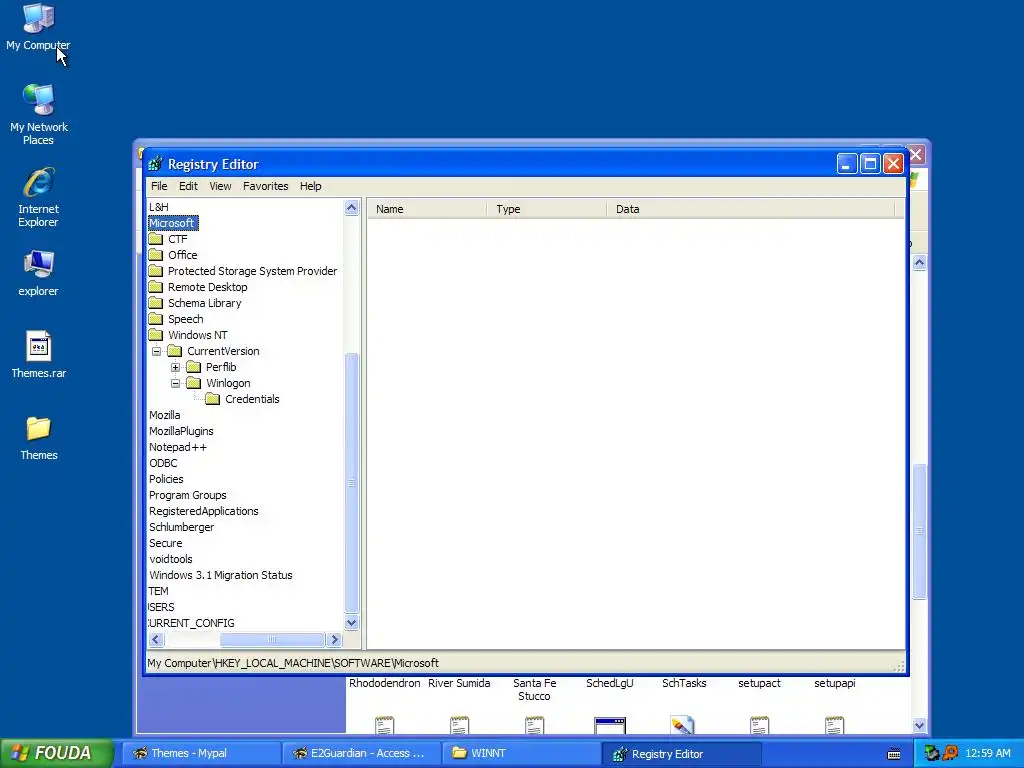The width and height of the screenshot is (1024, 768).
Task: Click first system tray icon
Action: (x=931, y=753)
